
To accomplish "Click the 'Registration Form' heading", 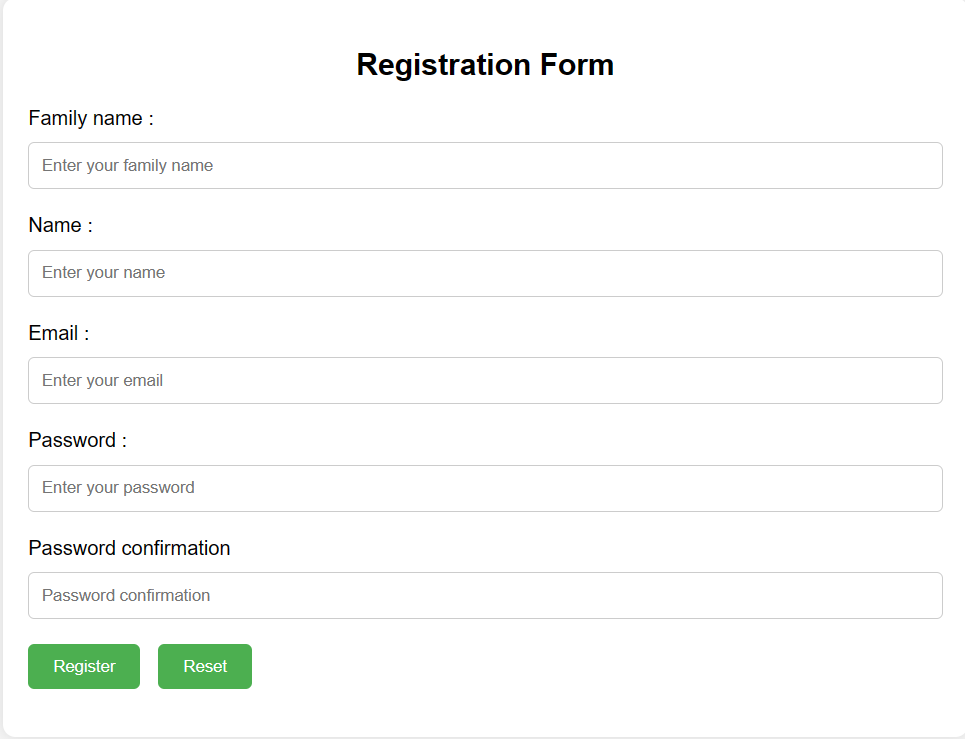I will [x=485, y=65].
